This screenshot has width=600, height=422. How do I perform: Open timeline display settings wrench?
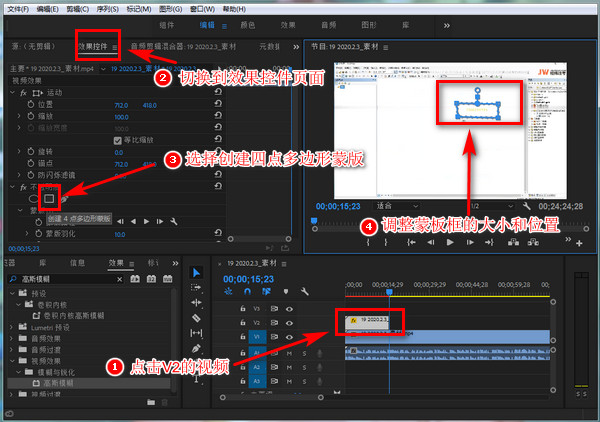click(x=304, y=292)
